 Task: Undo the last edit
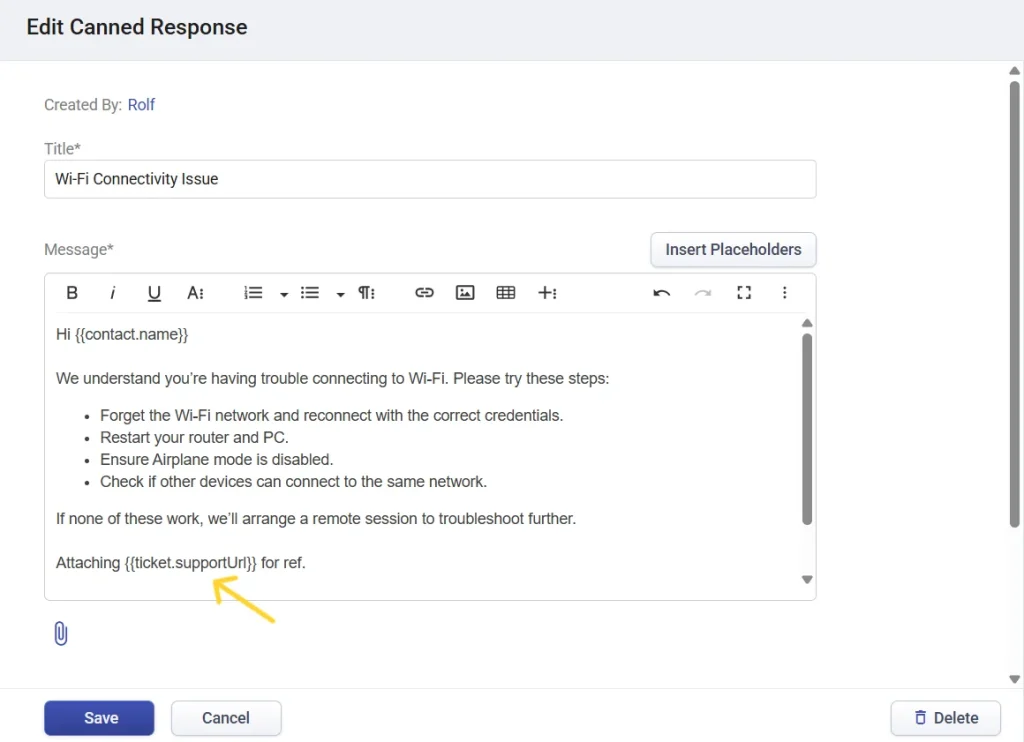[x=662, y=293]
